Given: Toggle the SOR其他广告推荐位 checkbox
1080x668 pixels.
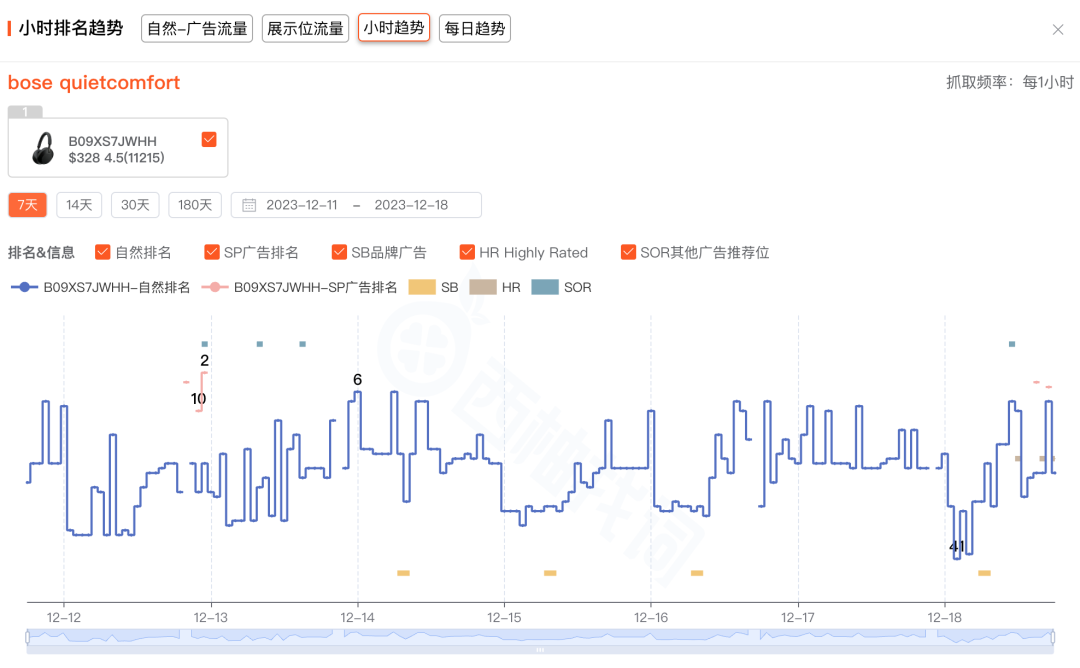Looking at the screenshot, I should [x=628, y=252].
